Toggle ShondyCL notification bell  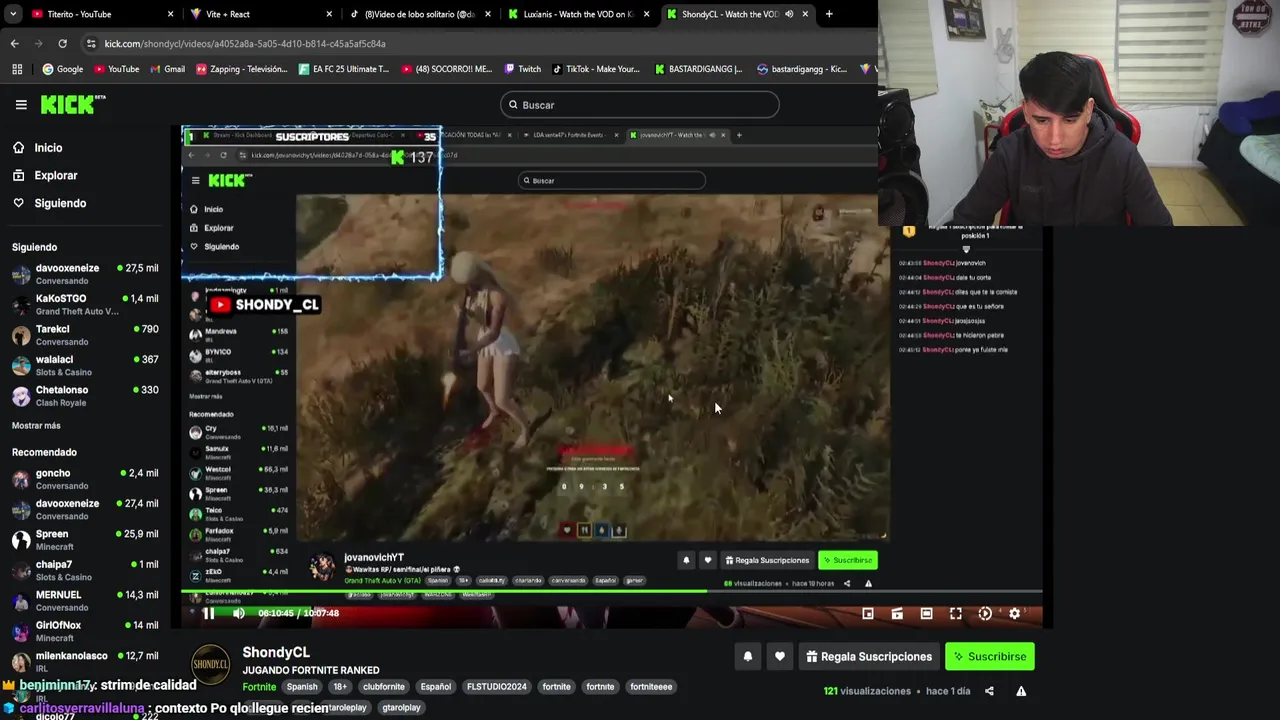click(x=747, y=656)
